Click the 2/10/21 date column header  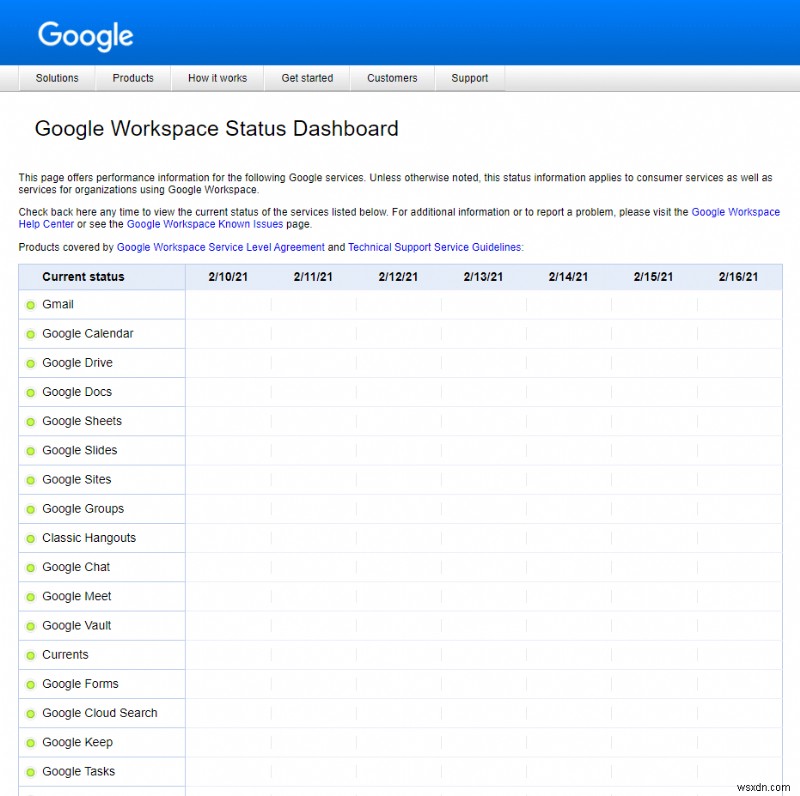pyautogui.click(x=228, y=277)
